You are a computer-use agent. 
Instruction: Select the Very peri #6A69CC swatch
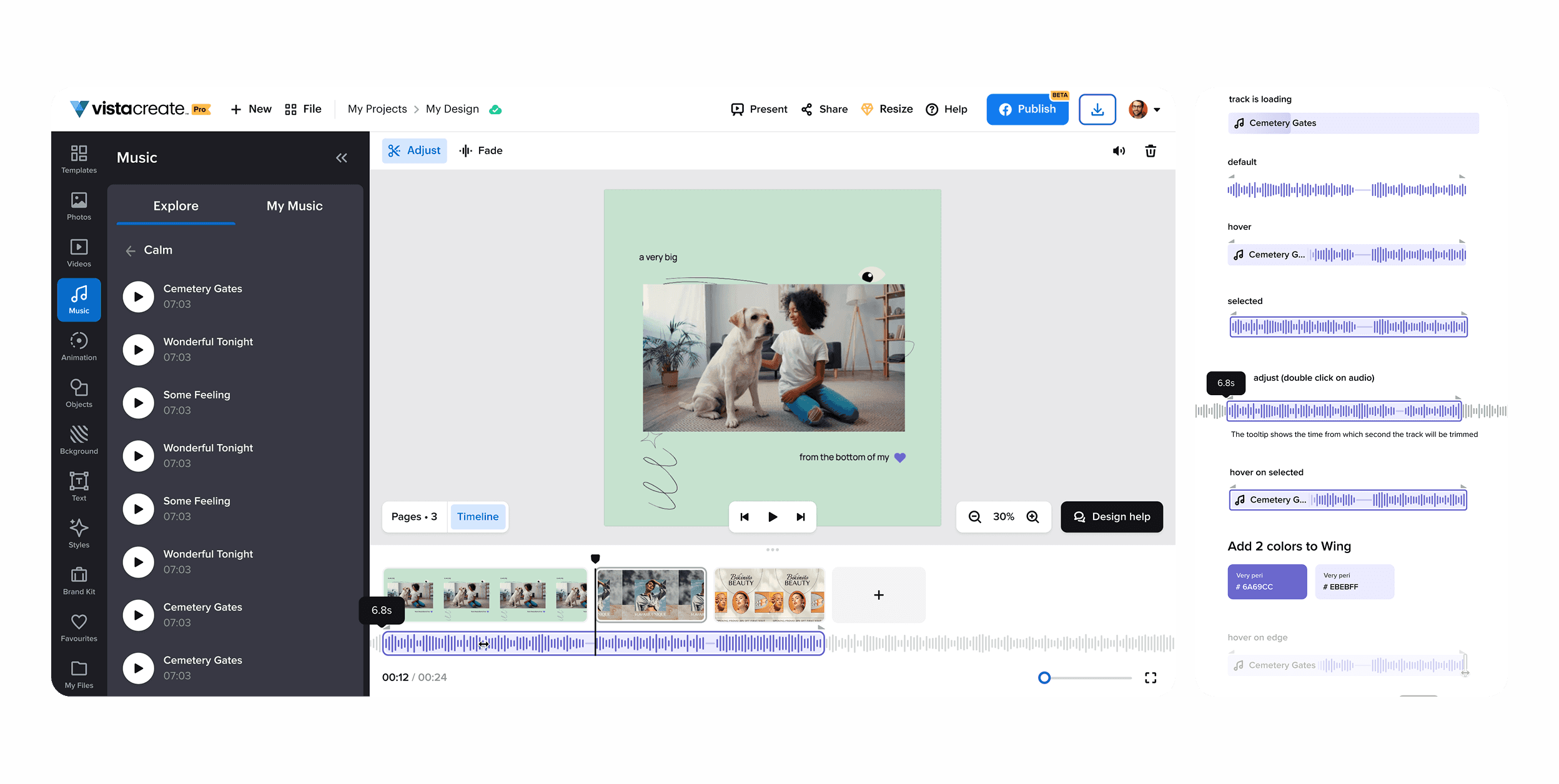tap(1266, 581)
